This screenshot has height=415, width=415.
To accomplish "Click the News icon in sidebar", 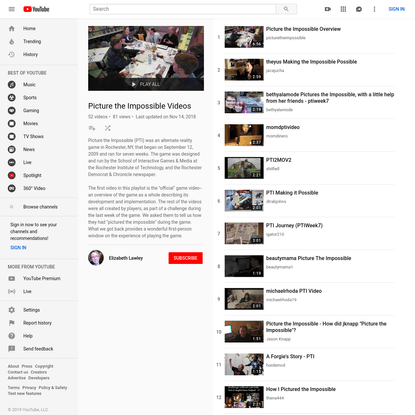I will (12, 149).
